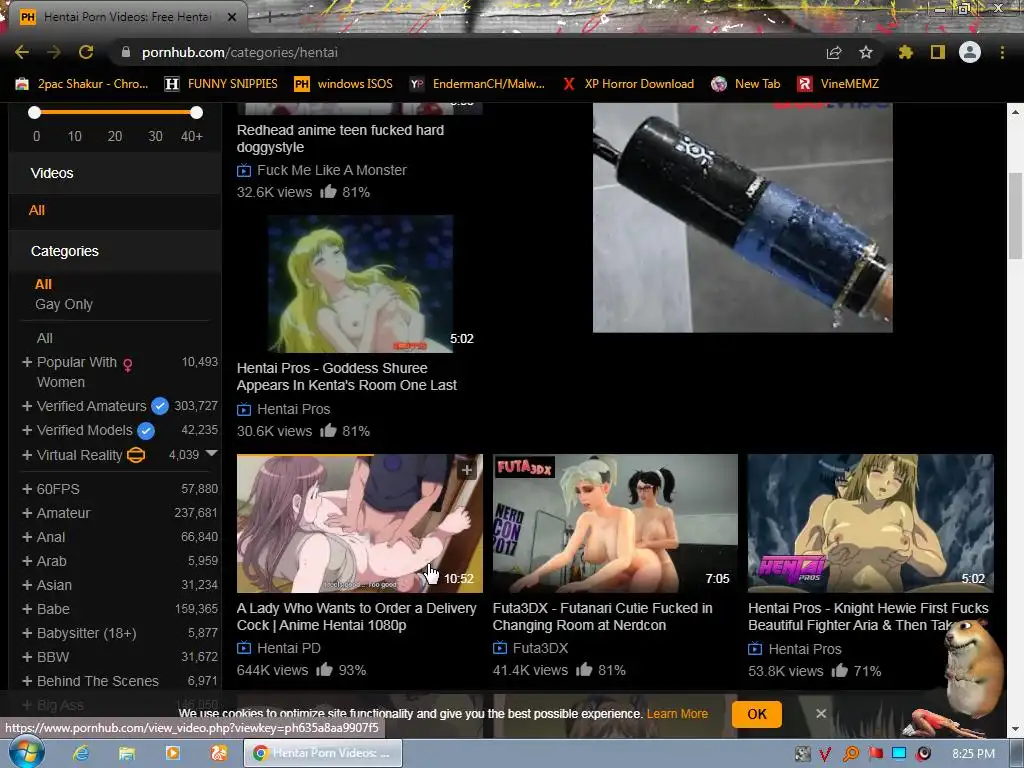Expand the BBW category

(27, 657)
